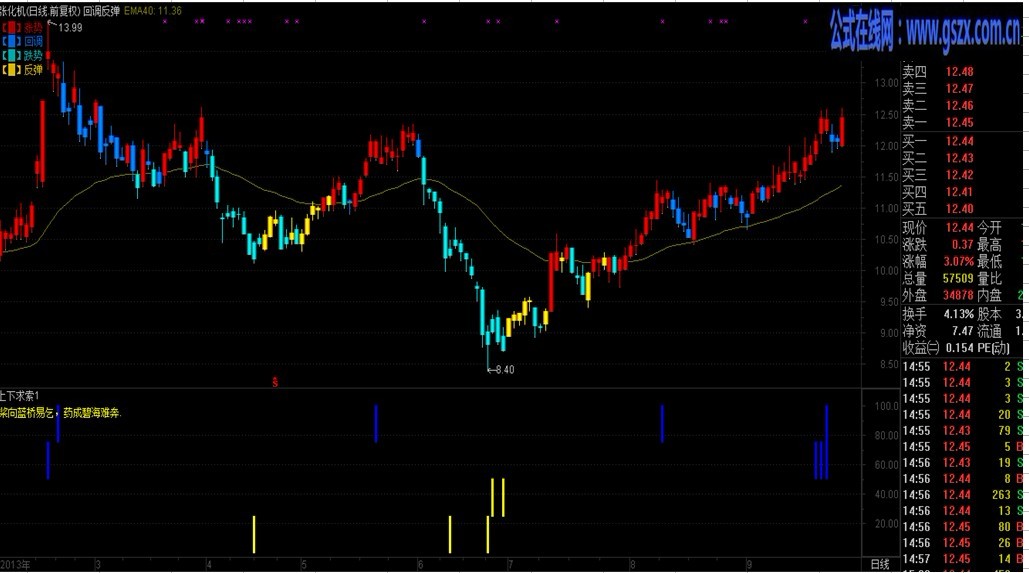Click the 总量 57509 total volume value
This screenshot has height=573, width=1029.
958,279
